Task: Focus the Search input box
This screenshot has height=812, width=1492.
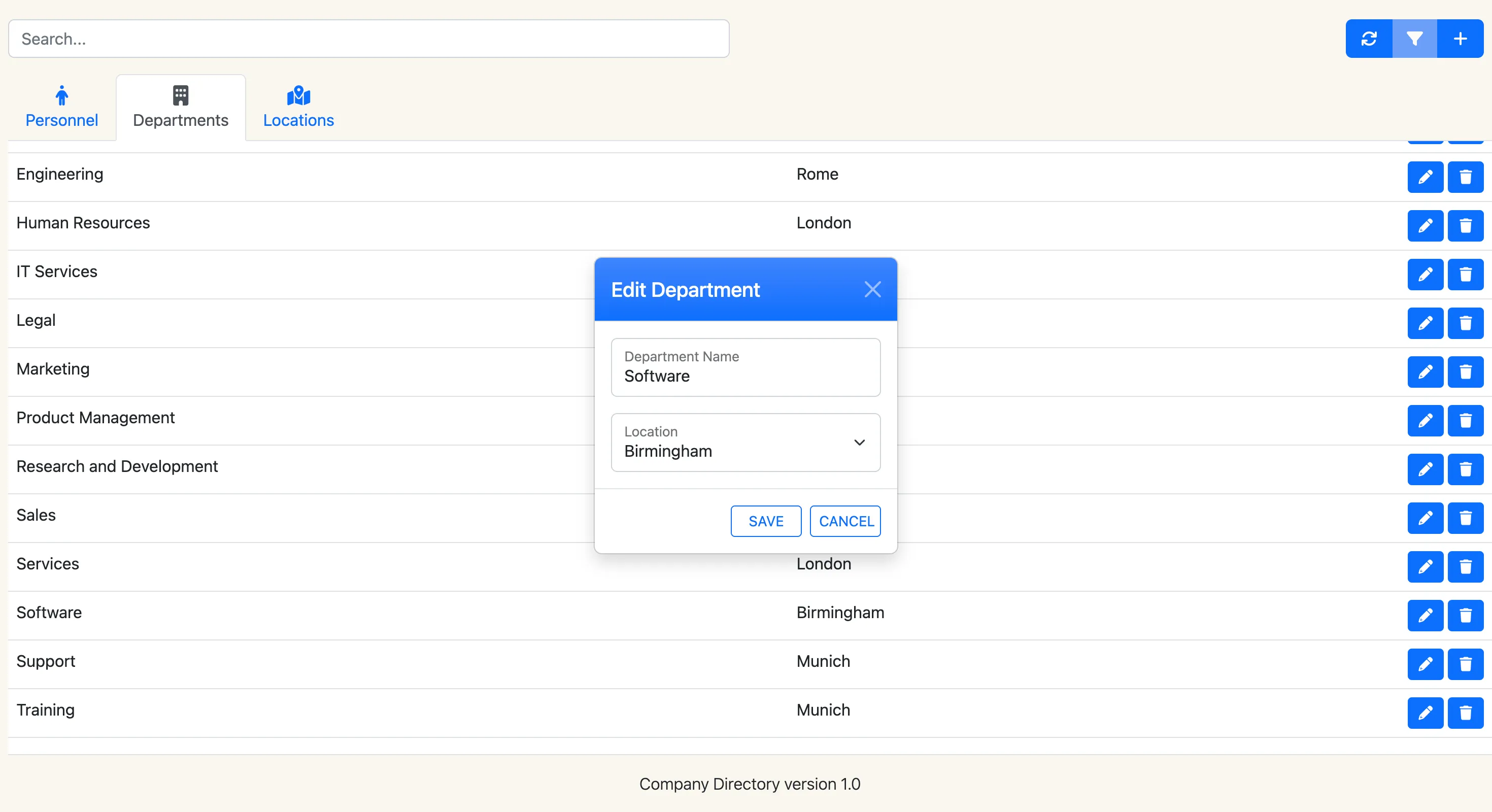Action: click(368, 39)
